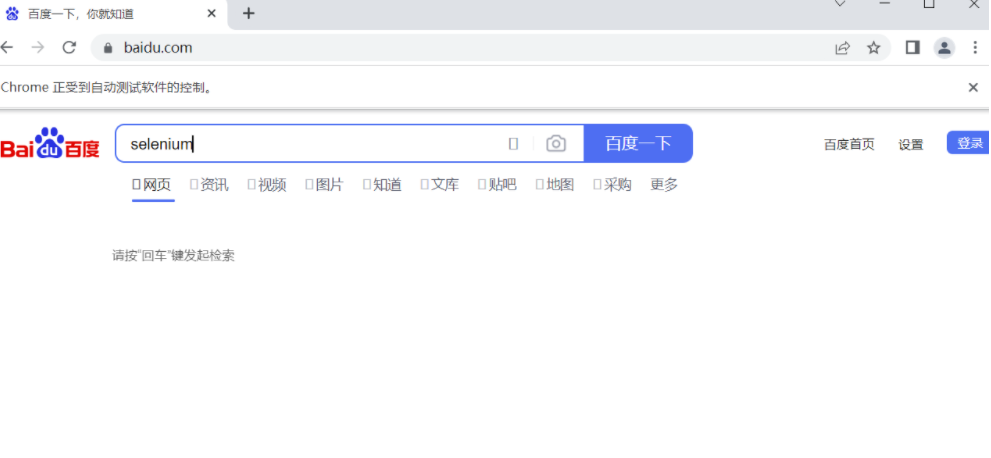Select the 文库 tab
The width and height of the screenshot is (991, 458).
point(440,184)
